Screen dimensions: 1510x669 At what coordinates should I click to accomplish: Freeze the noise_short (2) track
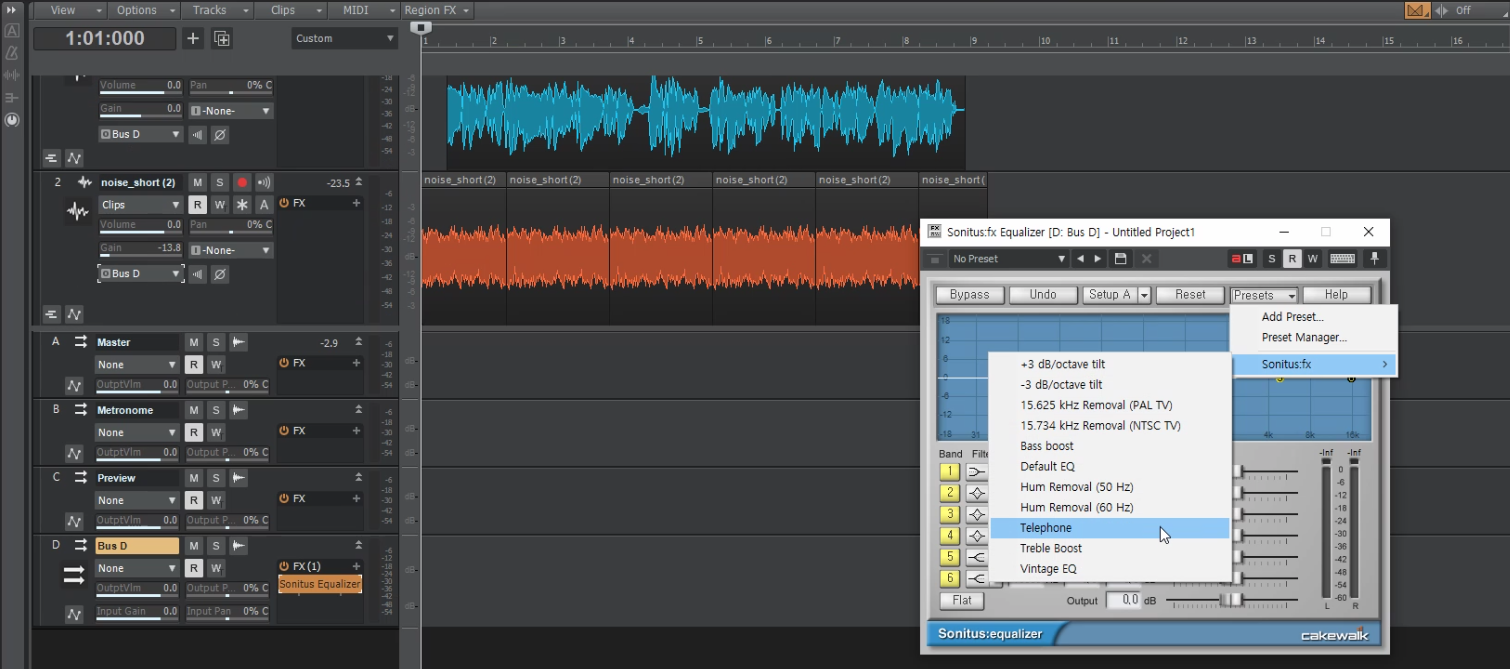(x=241, y=205)
